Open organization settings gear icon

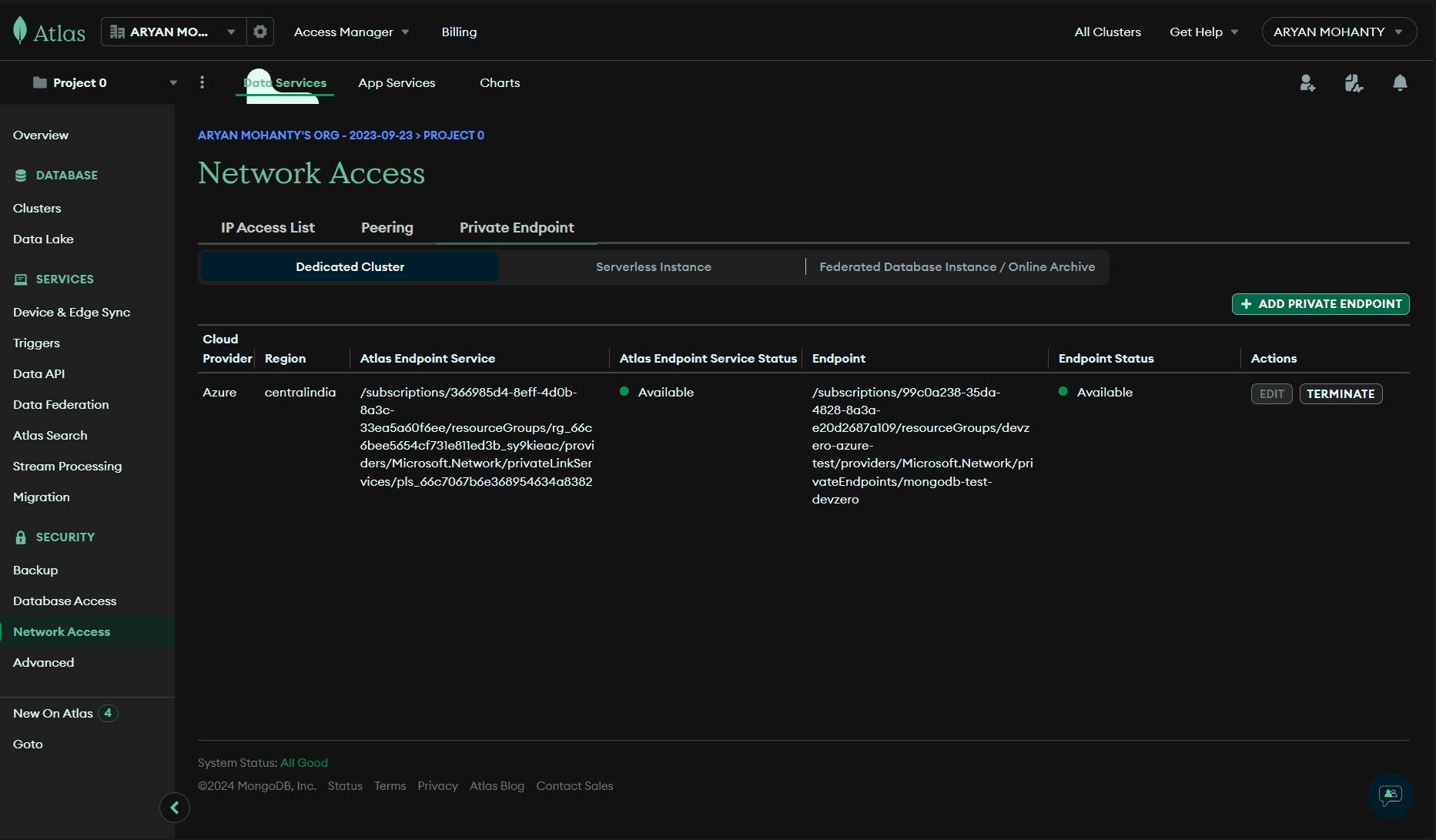click(x=260, y=32)
